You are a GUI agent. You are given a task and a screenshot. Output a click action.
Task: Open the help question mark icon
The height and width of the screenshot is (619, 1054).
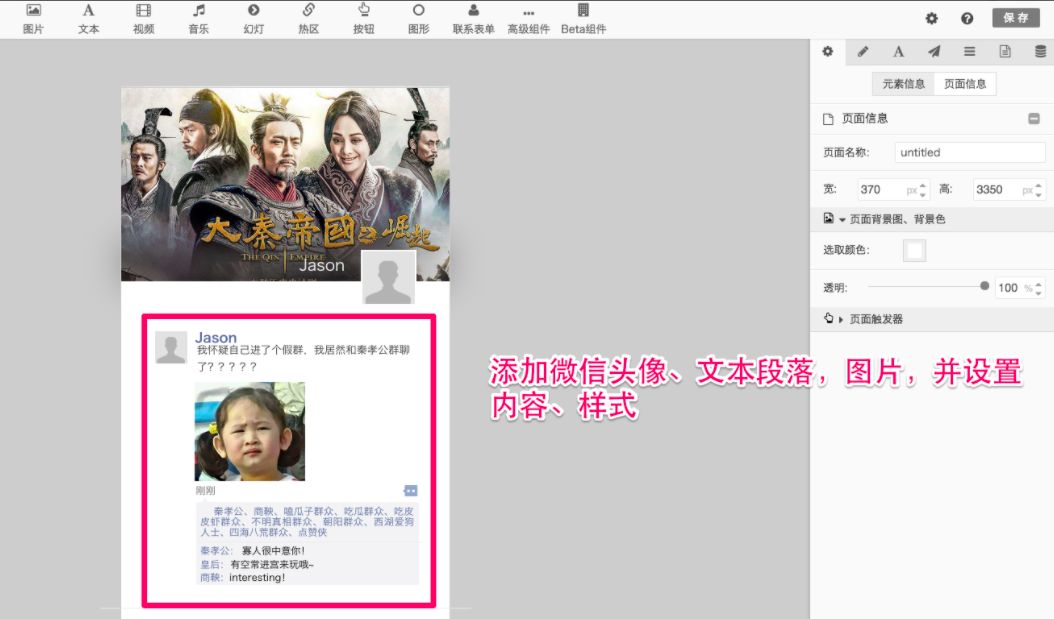click(967, 18)
